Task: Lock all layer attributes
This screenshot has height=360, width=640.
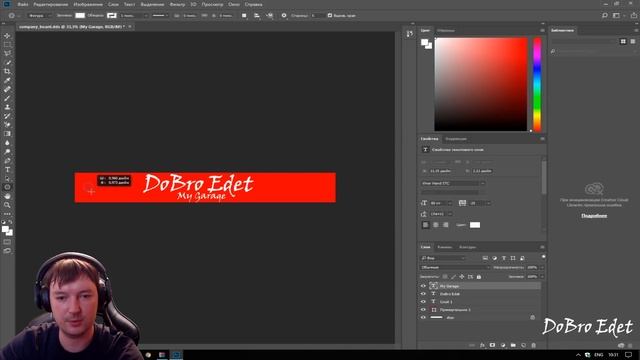Action: click(x=479, y=277)
